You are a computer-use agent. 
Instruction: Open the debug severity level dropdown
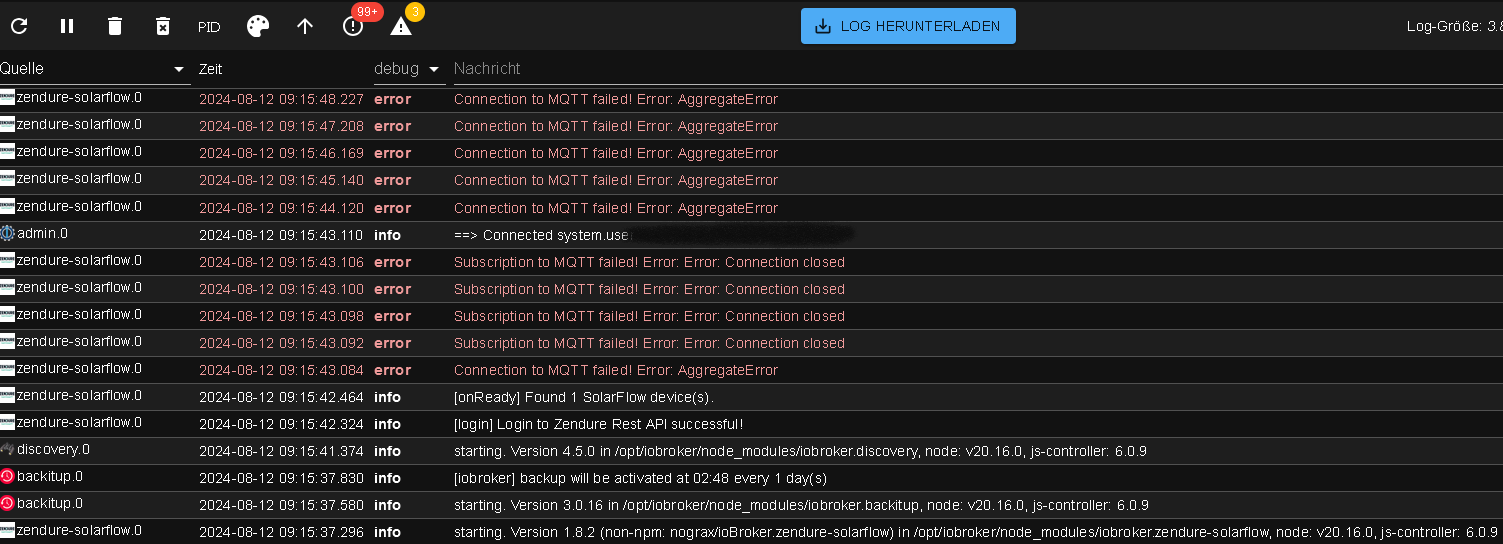point(408,69)
